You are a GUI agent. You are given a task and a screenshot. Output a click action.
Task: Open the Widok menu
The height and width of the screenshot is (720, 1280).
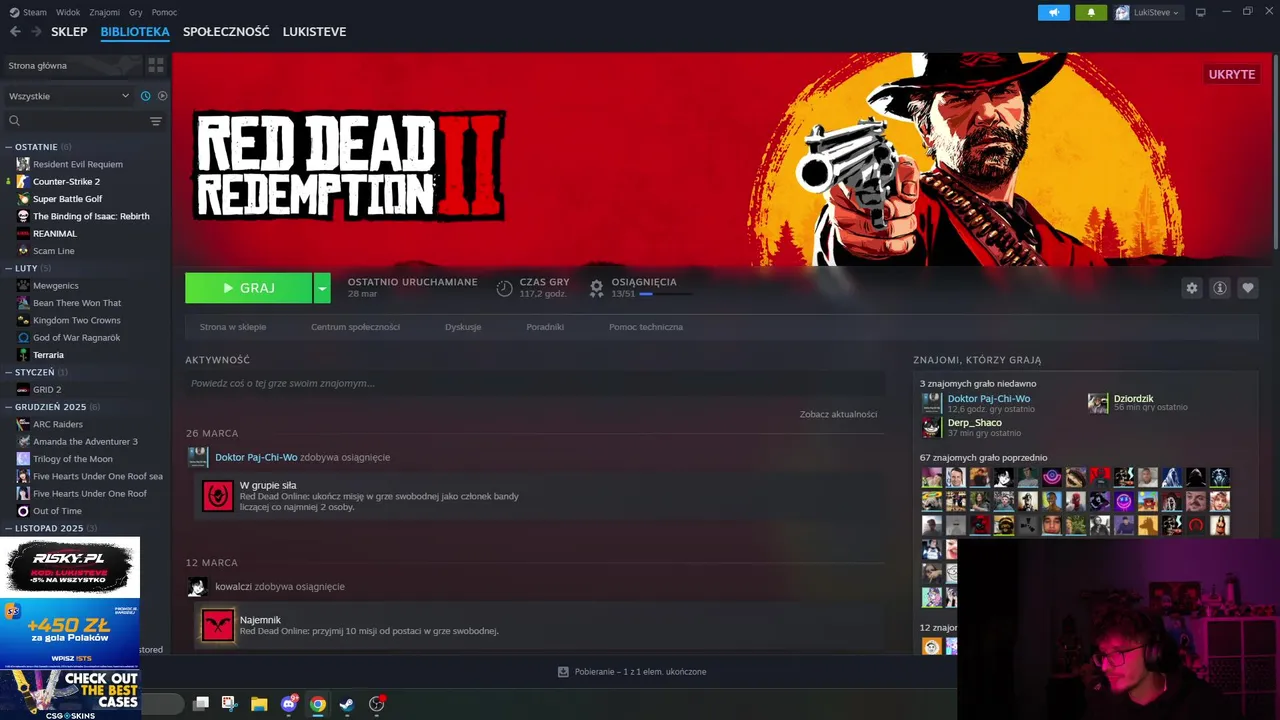pyautogui.click(x=68, y=12)
